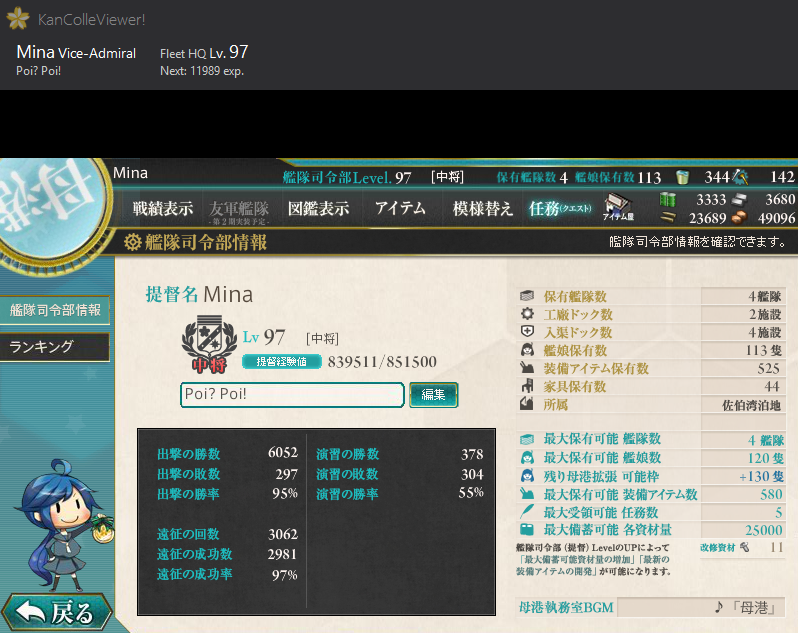Click the green fuel drum resource icon
The image size is (798, 633).
point(667,199)
